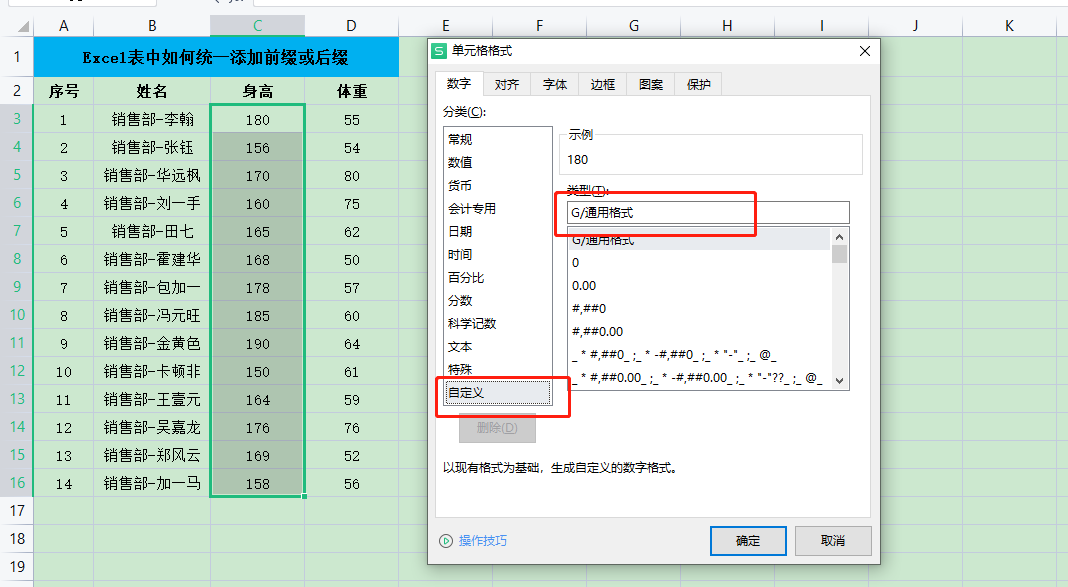The image size is (1068, 587).
Task: Switch to the 数字 tab
Action: pyautogui.click(x=459, y=84)
